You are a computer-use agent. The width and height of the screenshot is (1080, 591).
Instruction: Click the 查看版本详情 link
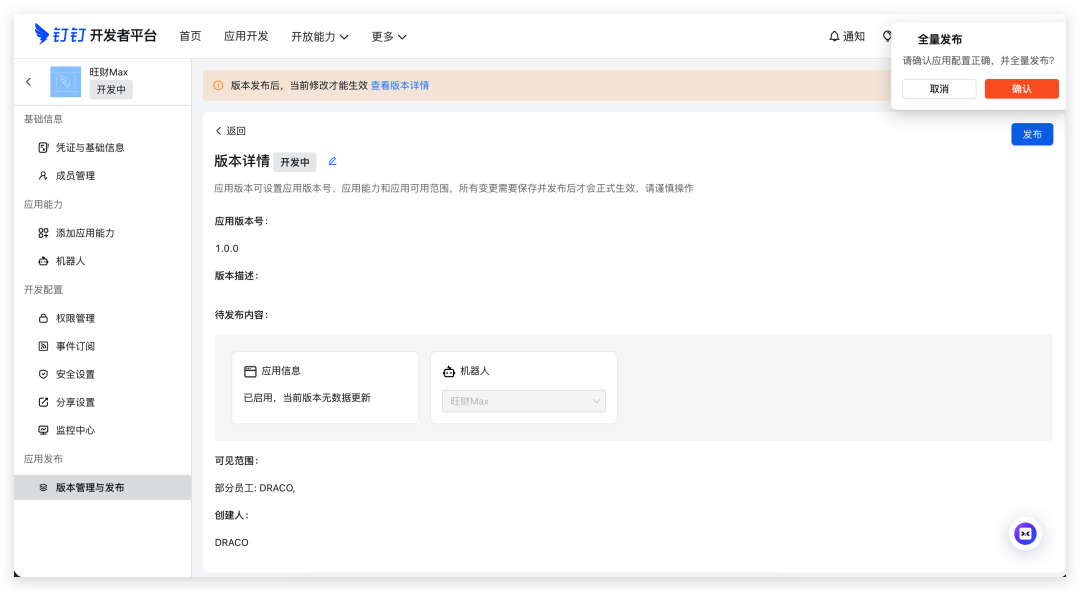pyautogui.click(x=400, y=86)
